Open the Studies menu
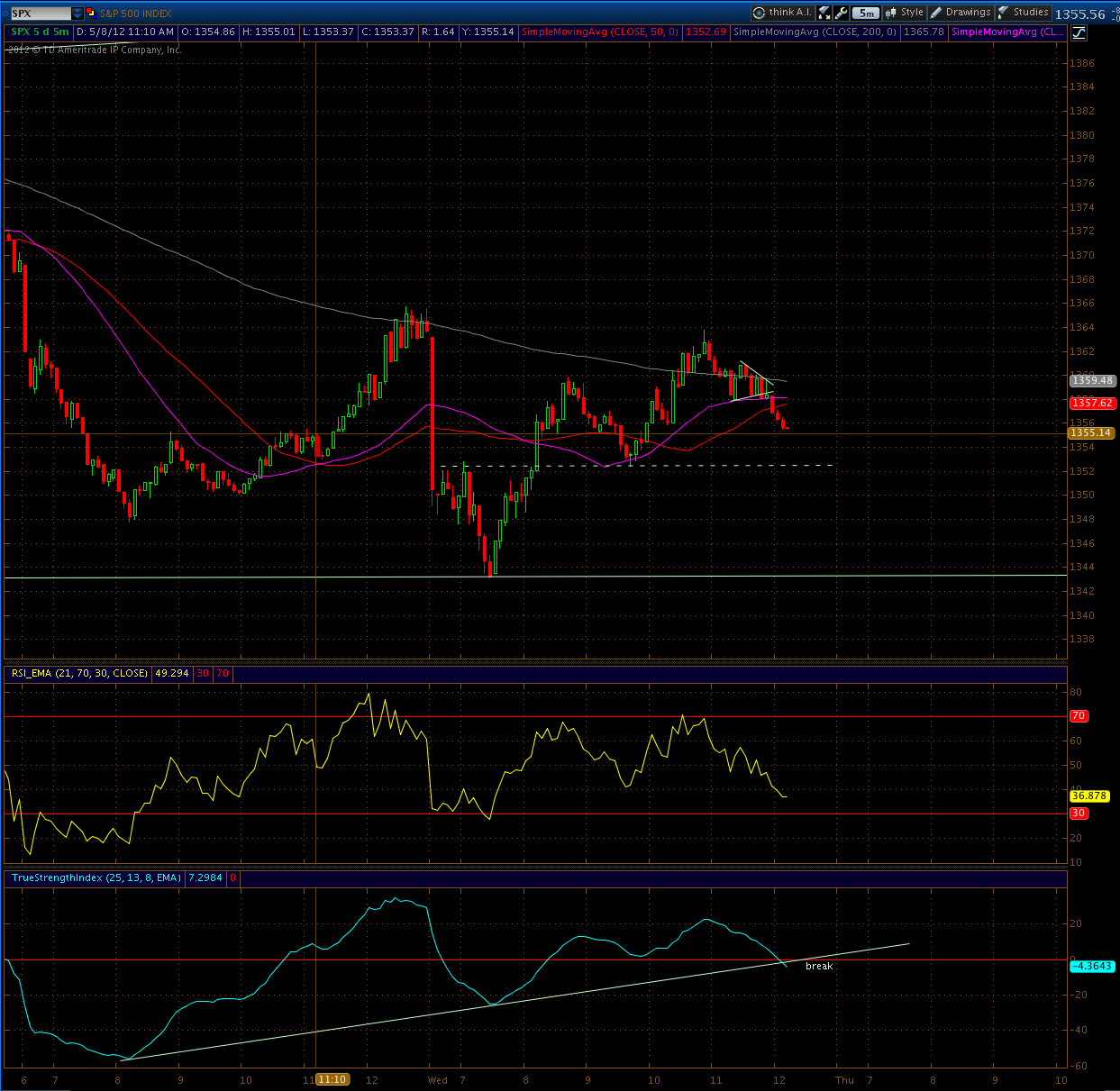Viewport: 1120px width, 1091px height. [1023, 13]
